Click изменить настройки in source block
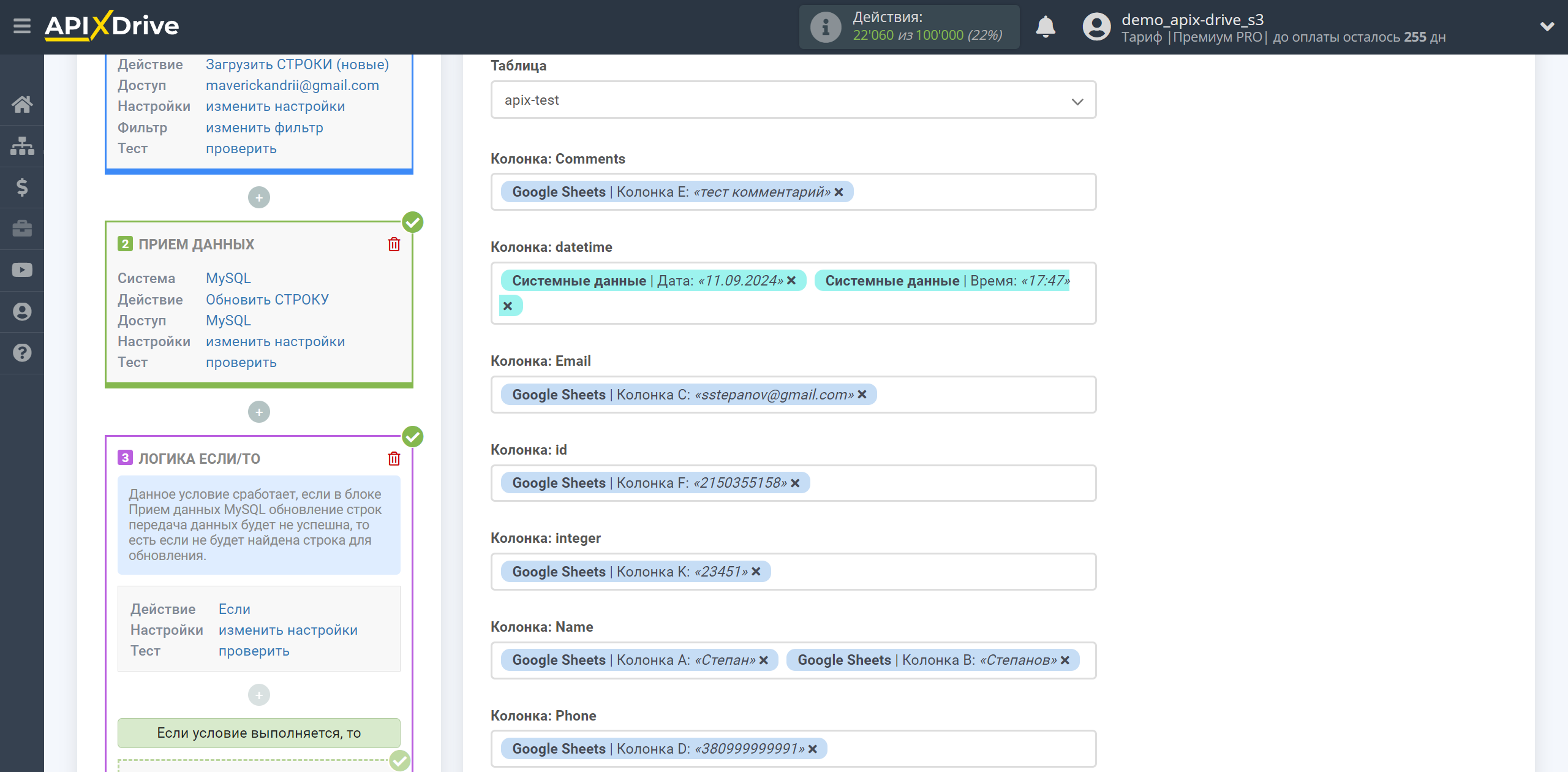Screen dimensions: 1568x772 (275, 107)
